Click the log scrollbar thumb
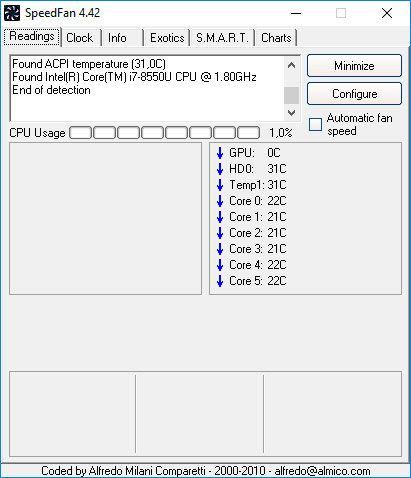 291,95
